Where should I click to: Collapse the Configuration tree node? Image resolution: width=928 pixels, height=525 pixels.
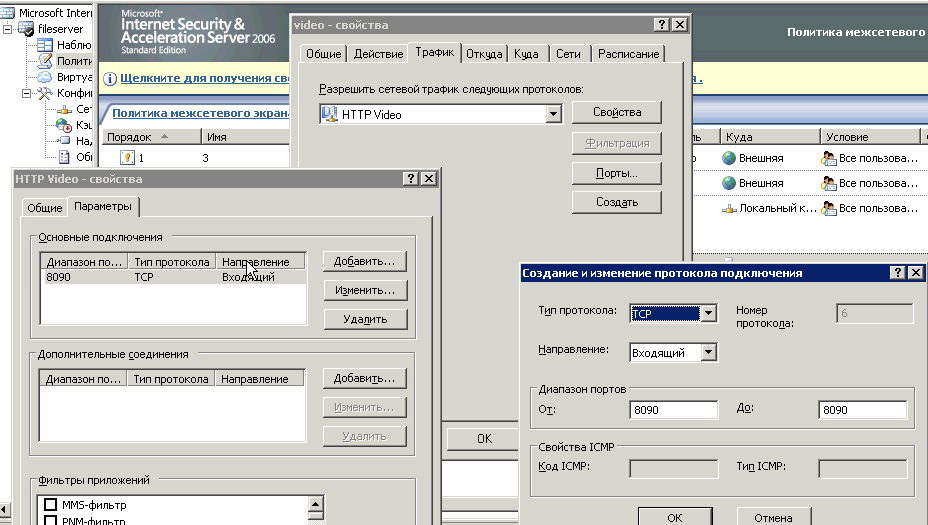27,93
